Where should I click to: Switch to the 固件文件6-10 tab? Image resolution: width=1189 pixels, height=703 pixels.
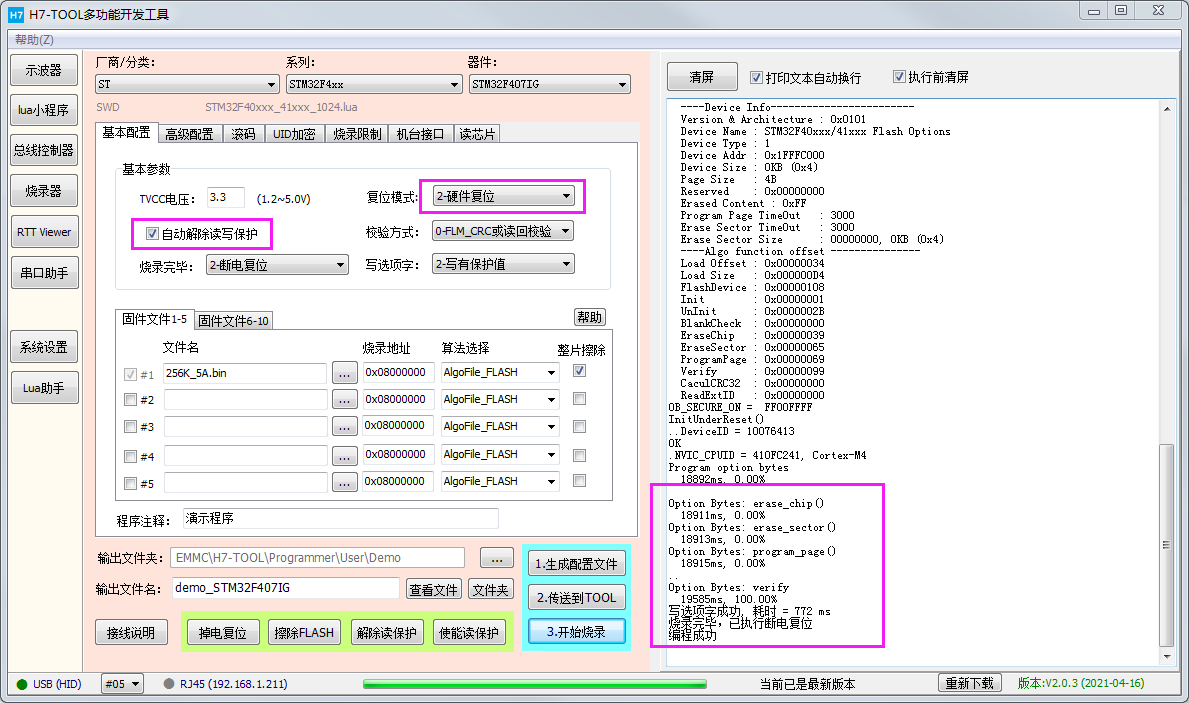click(234, 321)
